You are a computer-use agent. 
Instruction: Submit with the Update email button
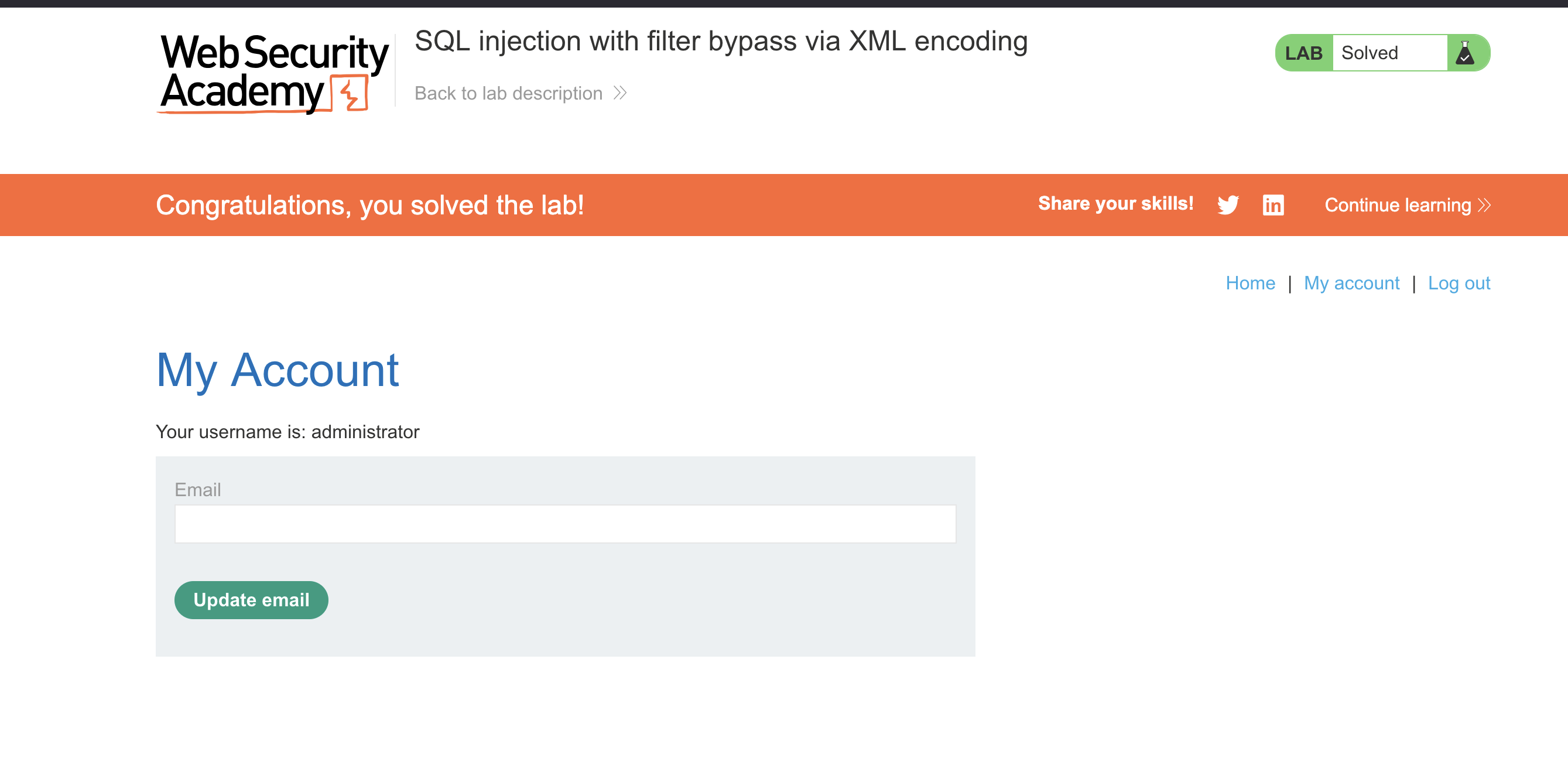point(251,600)
